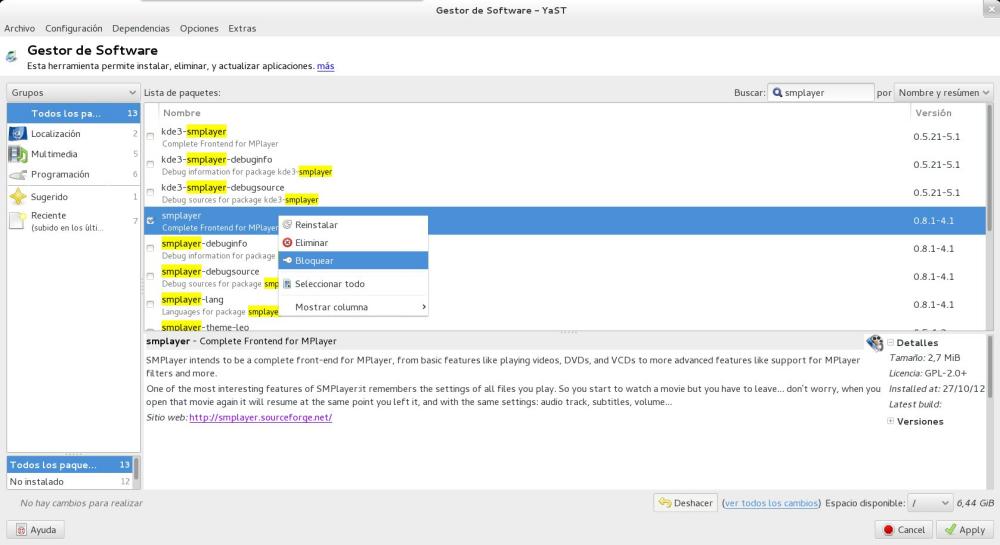This screenshot has width=1000, height=545.
Task: Click the Seleccionar todo icon
Action: pos(287,284)
